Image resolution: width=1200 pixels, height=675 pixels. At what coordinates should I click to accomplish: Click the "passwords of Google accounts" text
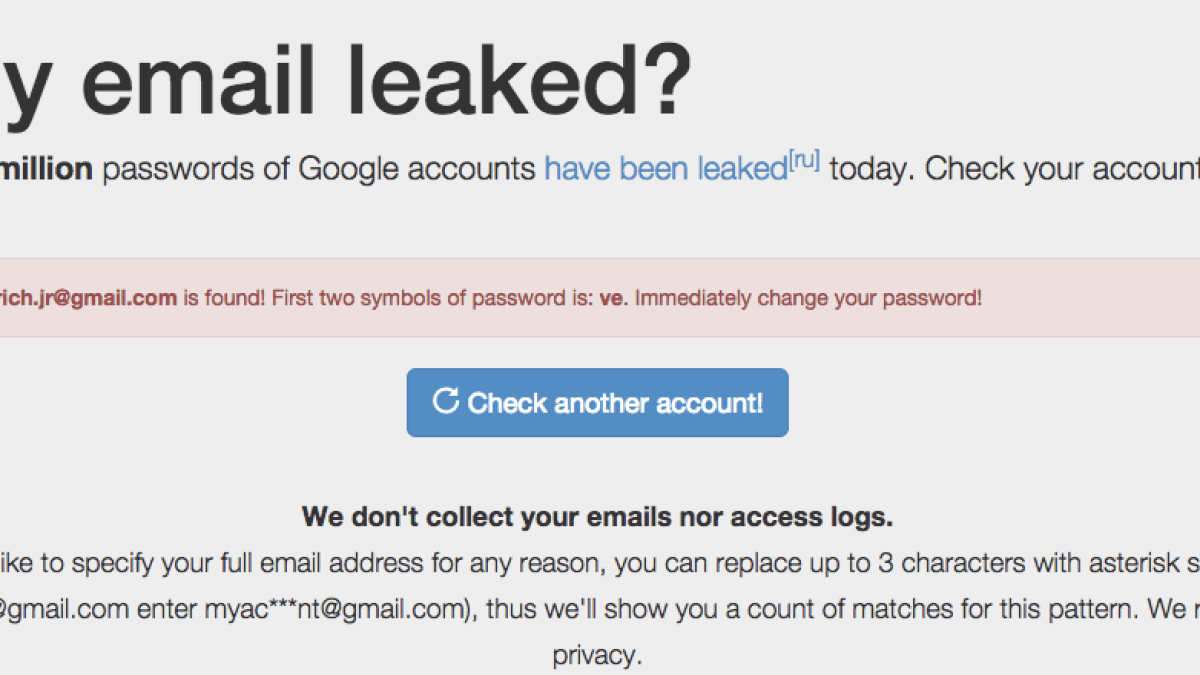pyautogui.click(x=319, y=169)
